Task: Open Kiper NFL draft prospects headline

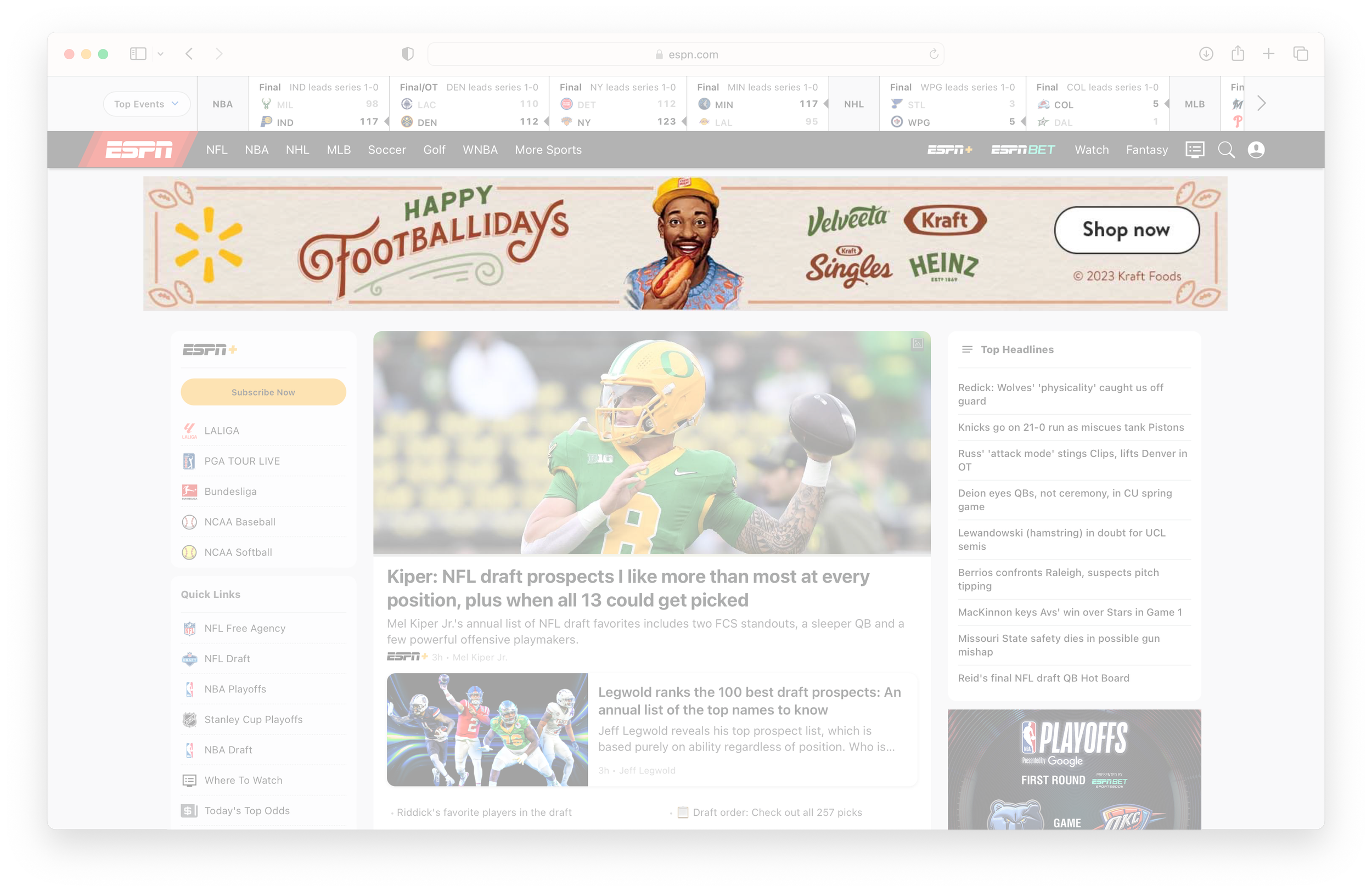Action: click(x=628, y=588)
